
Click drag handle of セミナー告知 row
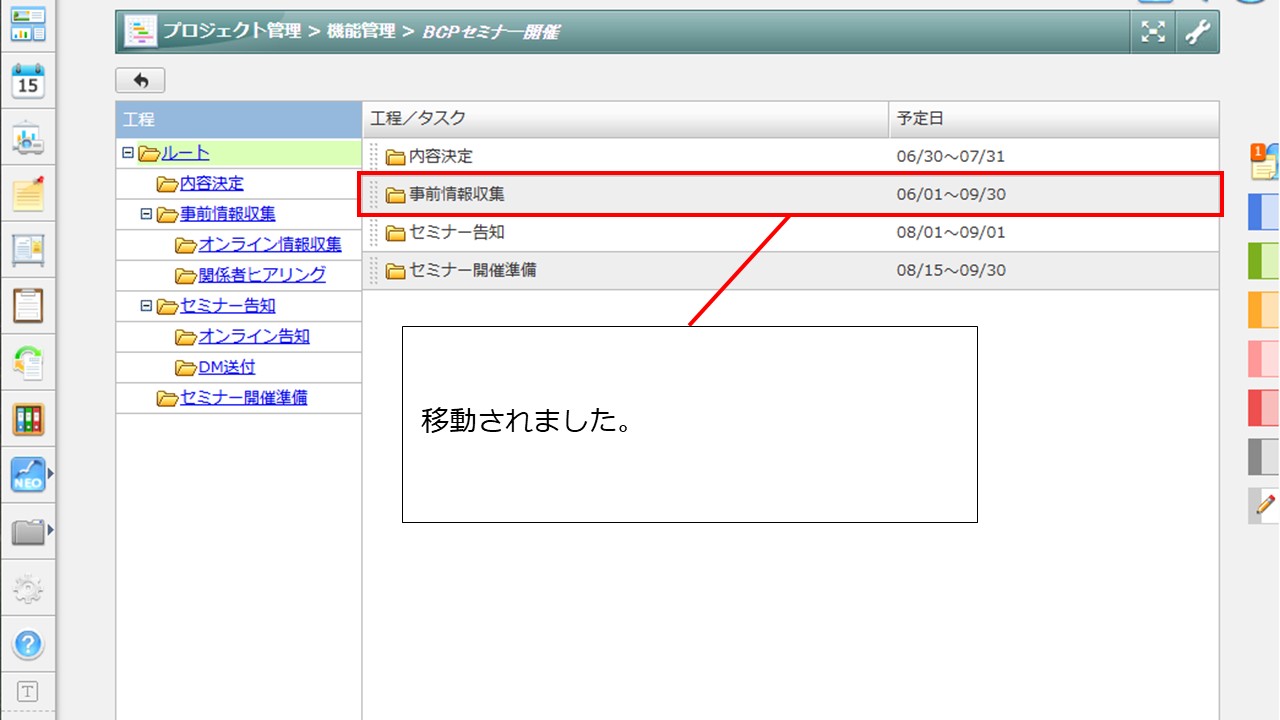374,233
